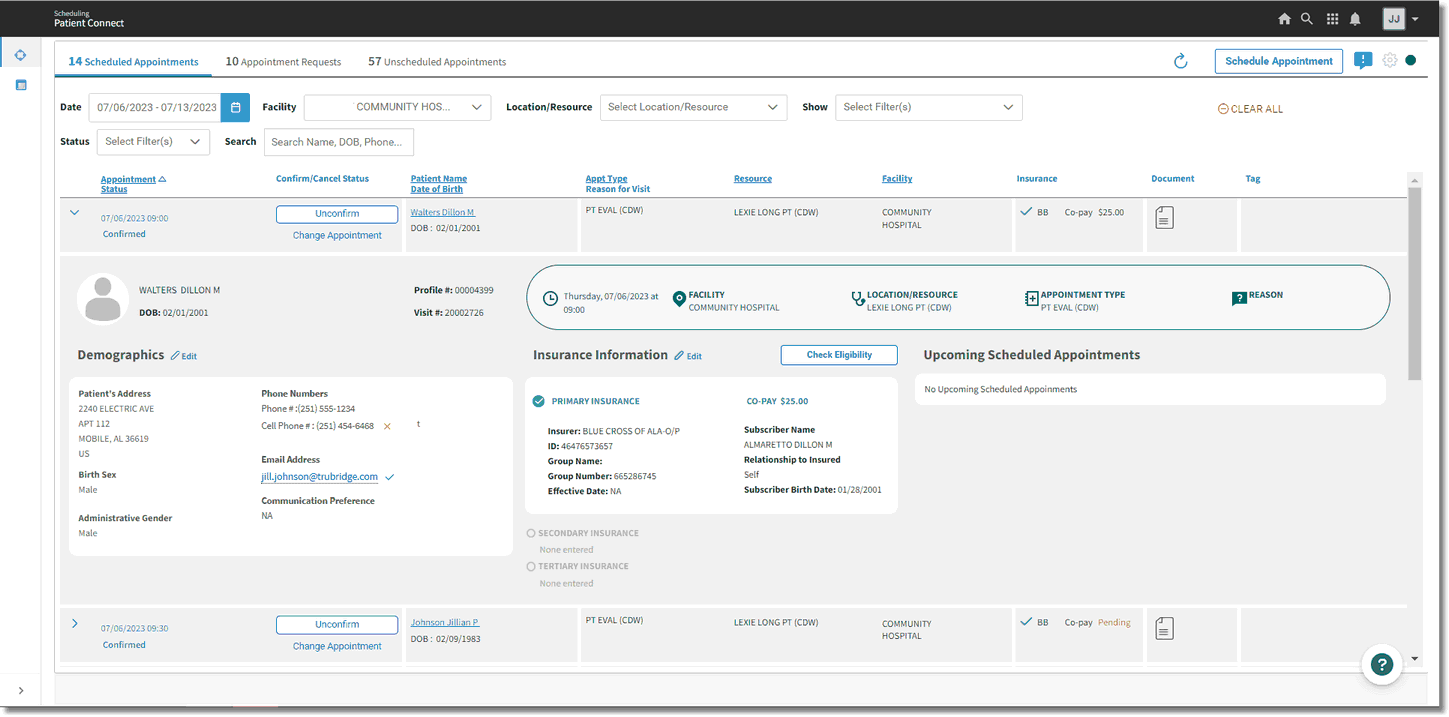The width and height of the screenshot is (1449, 717).
Task: Click Unconfirm for Walters Dillon appointment
Action: tap(337, 214)
